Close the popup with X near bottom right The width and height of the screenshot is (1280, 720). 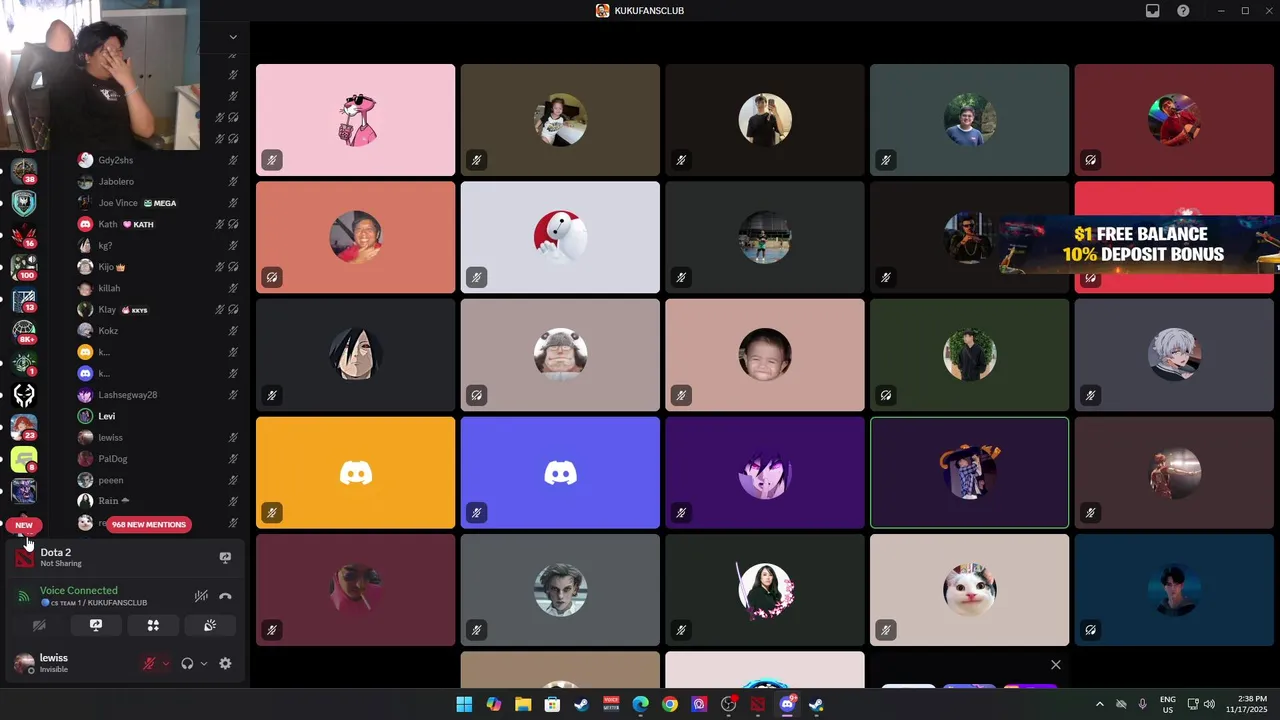[x=1055, y=665]
